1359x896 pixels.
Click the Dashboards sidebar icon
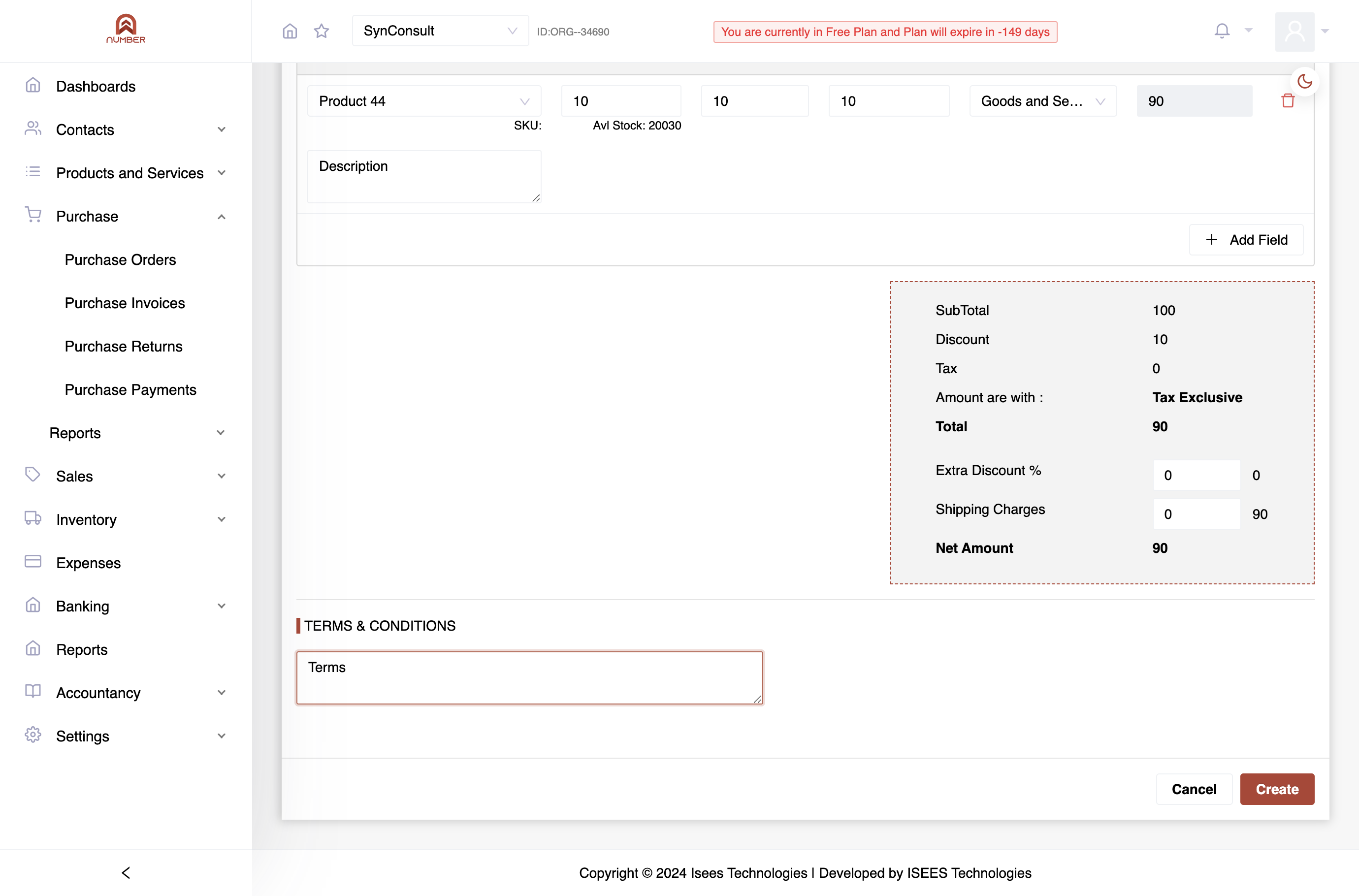click(x=33, y=86)
